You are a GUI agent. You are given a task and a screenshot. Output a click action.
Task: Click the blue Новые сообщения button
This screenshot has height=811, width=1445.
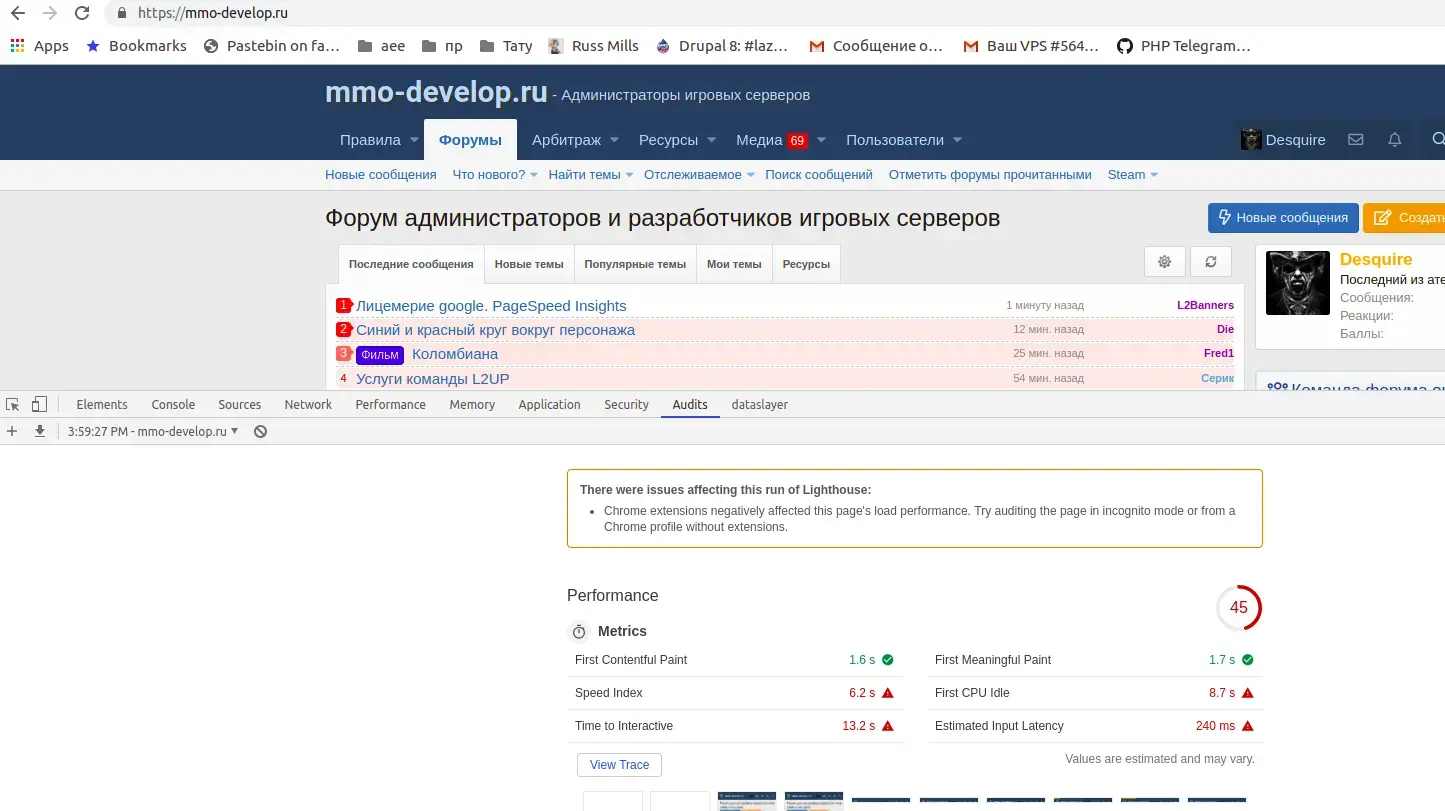(1283, 217)
